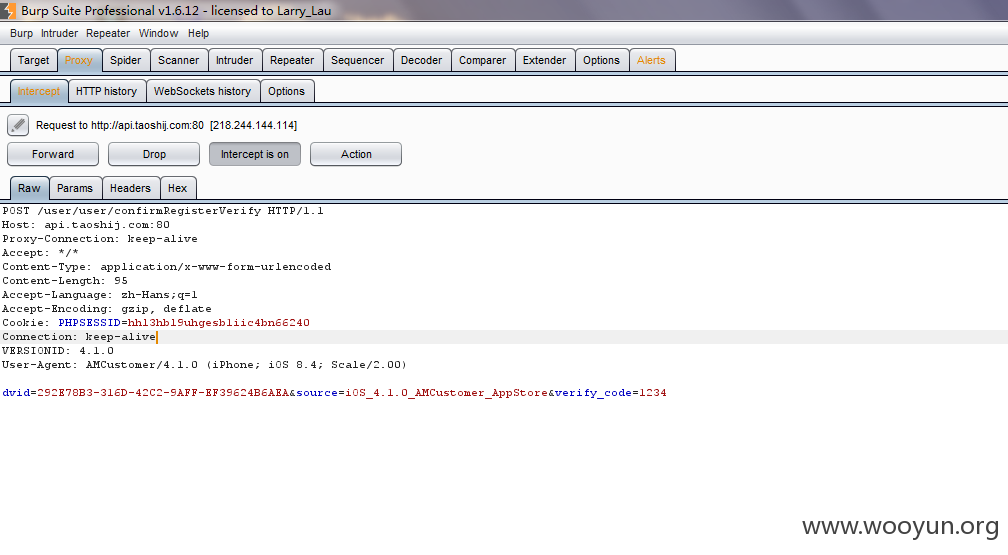This screenshot has width=1008, height=555.
Task: Click the Host: api.taoshij.com:80 header line
Action: [x=86, y=225]
